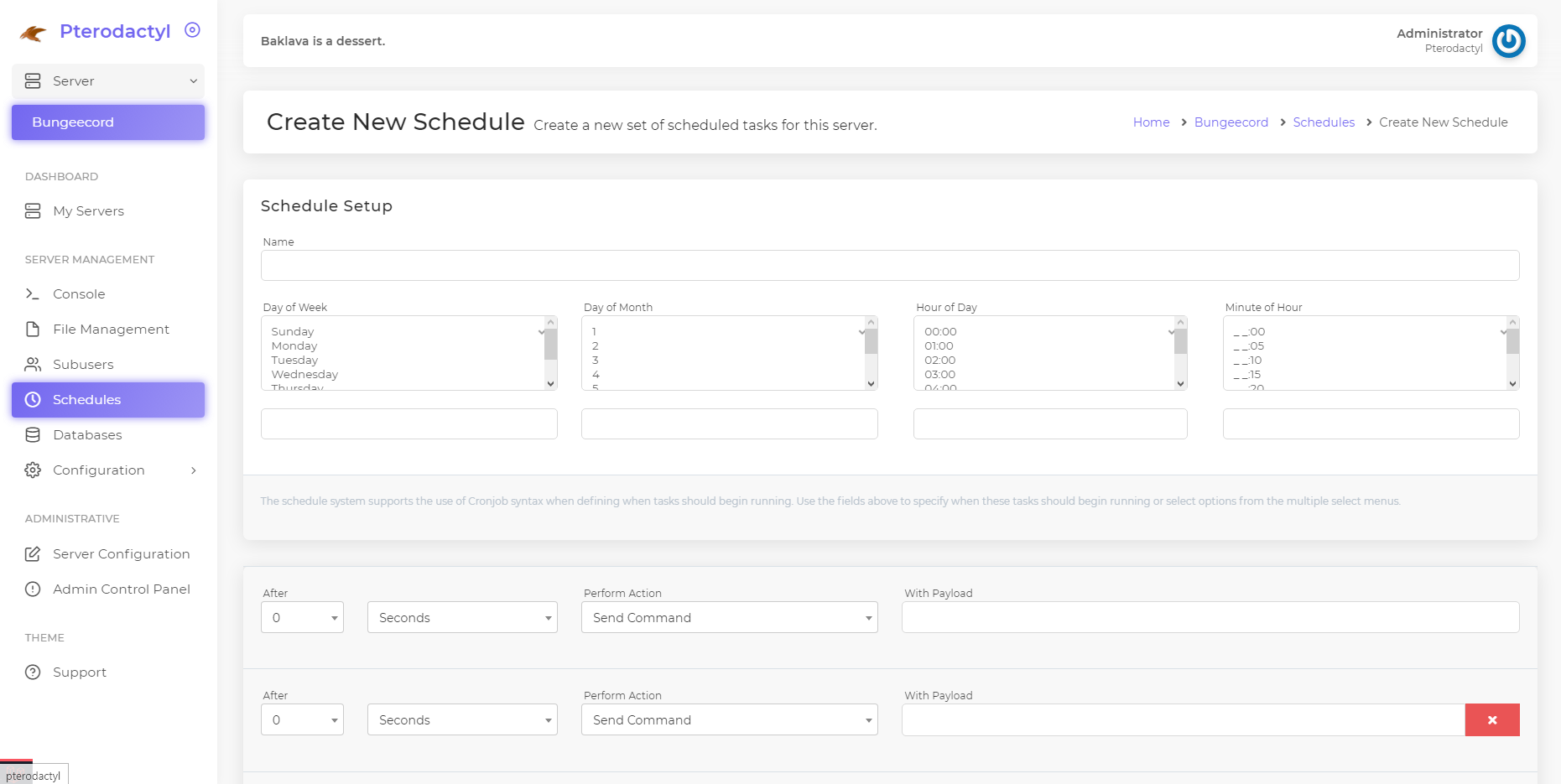Open the Support page
This screenshot has height=784, width=1561.
coord(80,672)
